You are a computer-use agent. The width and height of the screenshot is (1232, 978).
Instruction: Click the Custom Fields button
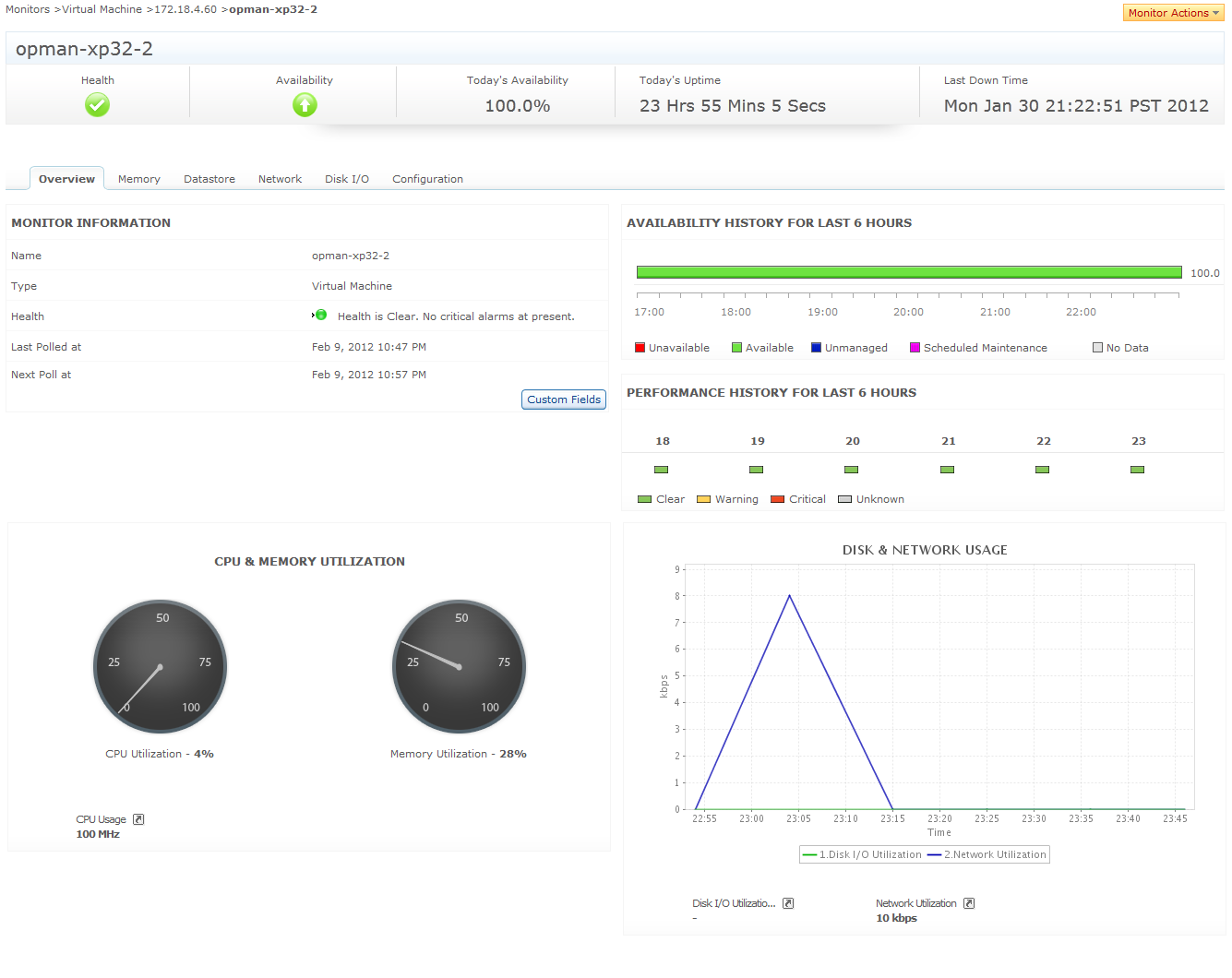coord(564,400)
